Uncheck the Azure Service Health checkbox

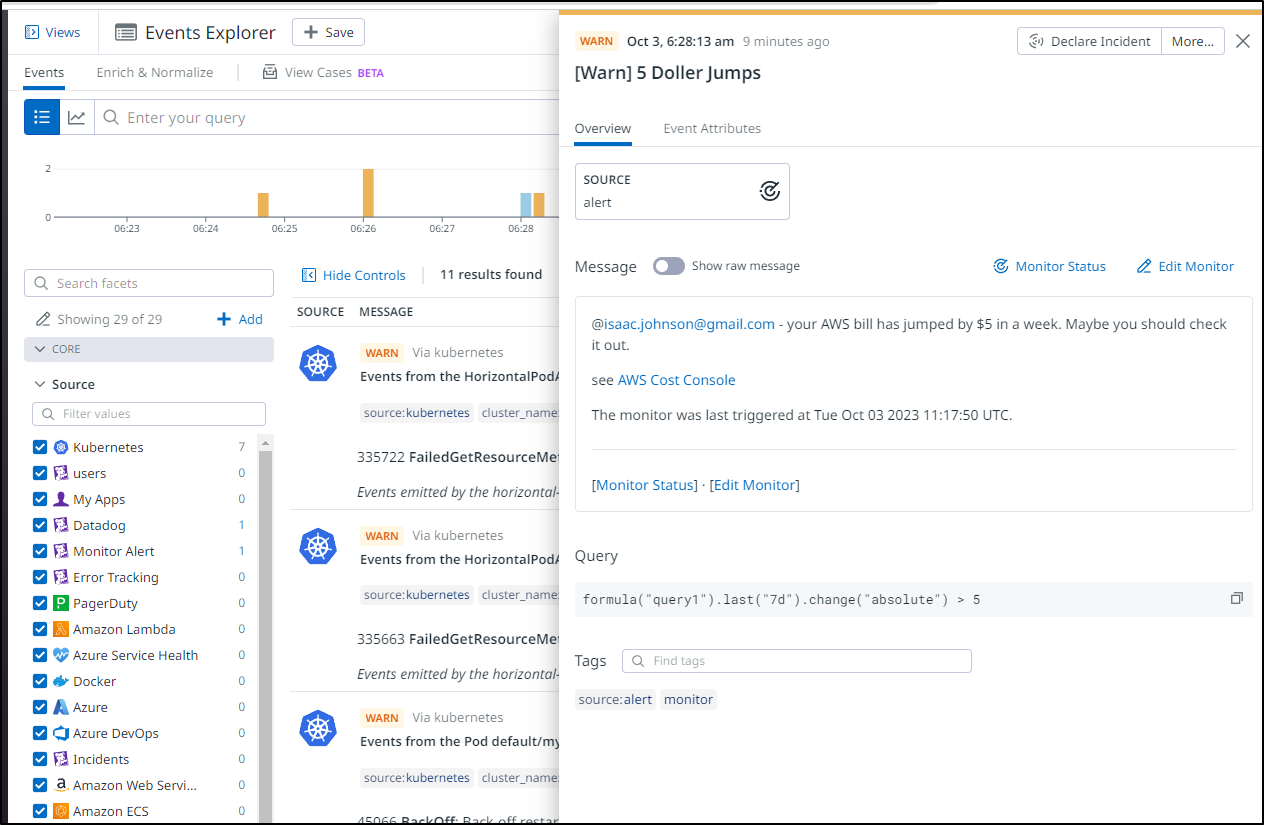point(40,655)
